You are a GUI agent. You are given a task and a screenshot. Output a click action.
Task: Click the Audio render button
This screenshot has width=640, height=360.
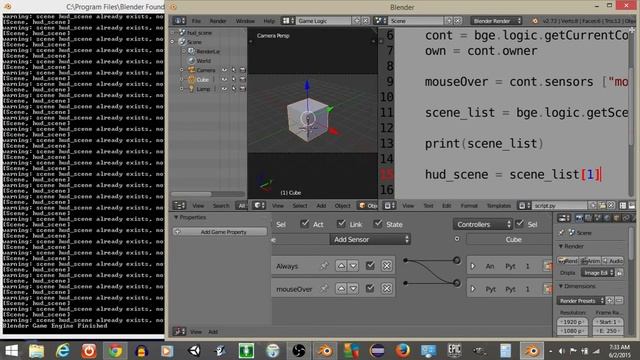pyautogui.click(x=613, y=261)
